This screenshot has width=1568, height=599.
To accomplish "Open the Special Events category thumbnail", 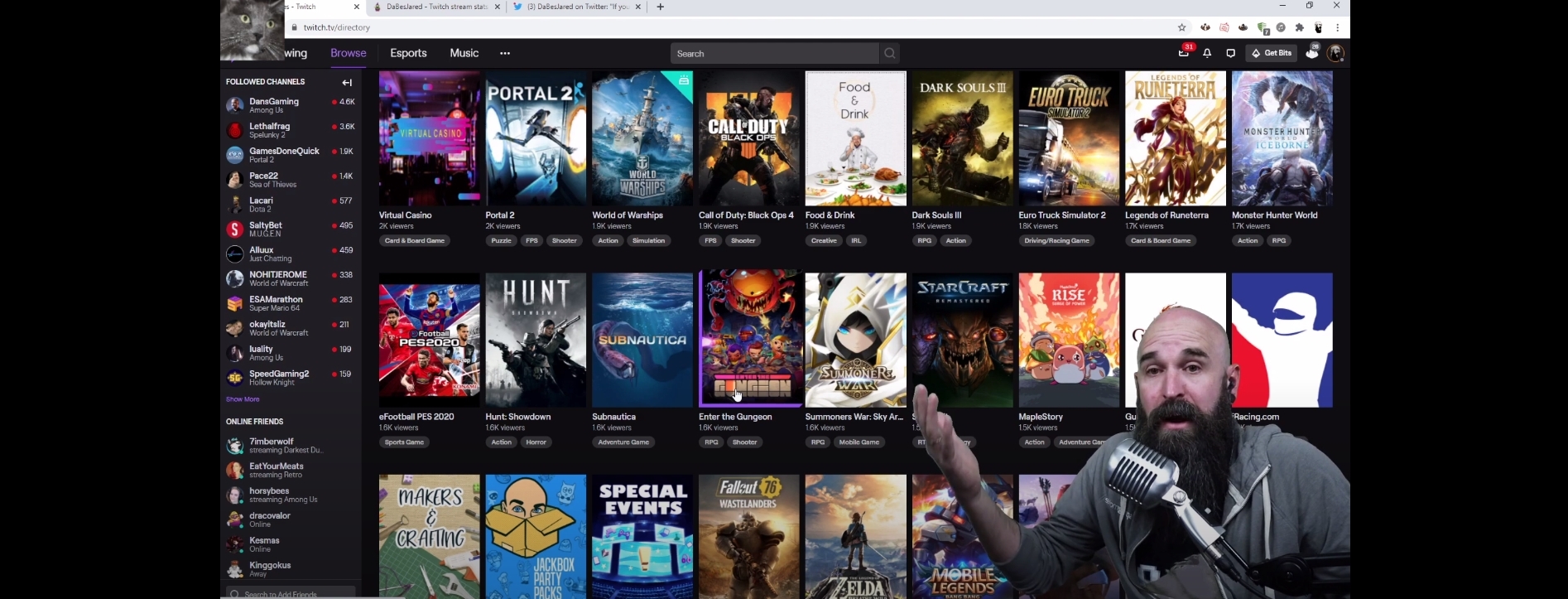I will pyautogui.click(x=642, y=537).
